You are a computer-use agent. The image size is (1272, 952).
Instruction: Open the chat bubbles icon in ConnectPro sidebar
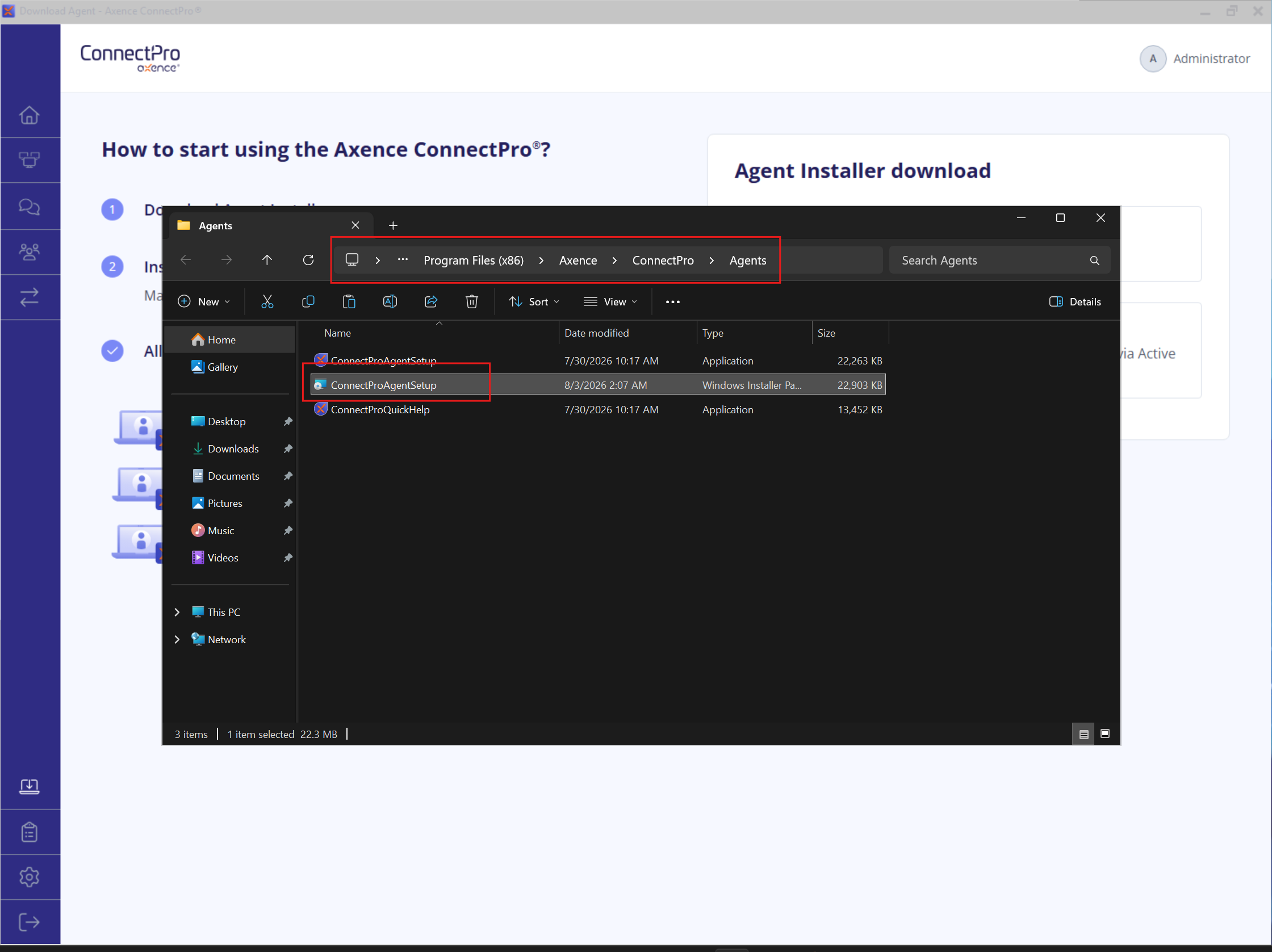click(x=30, y=207)
